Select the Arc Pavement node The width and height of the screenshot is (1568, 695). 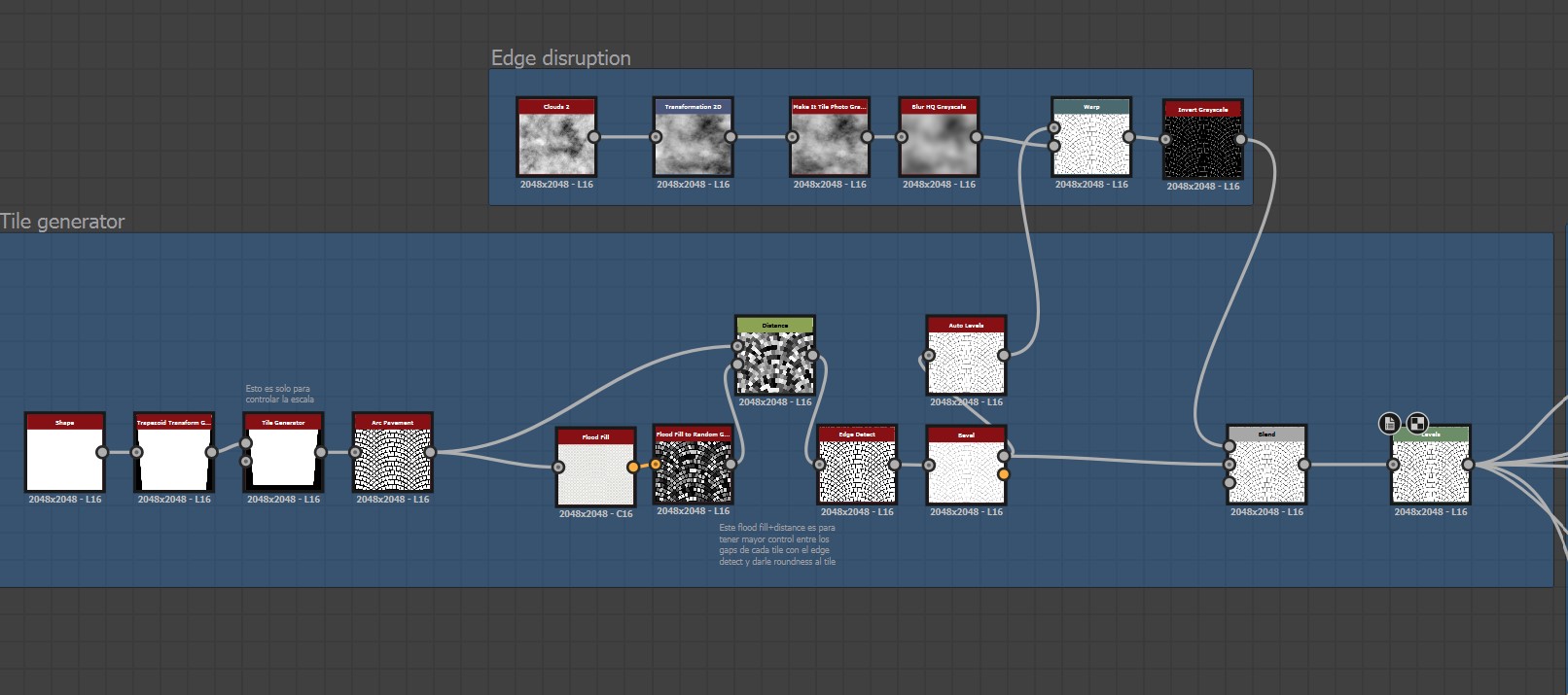pos(392,452)
